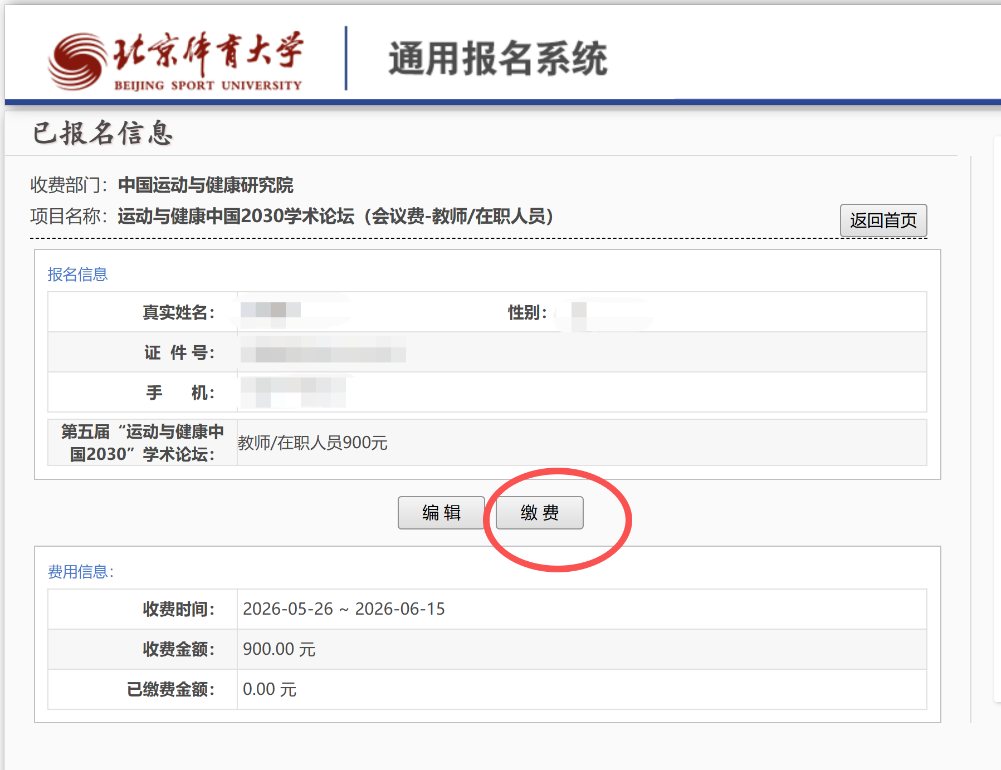Screen dimensions: 1001x770
Task: Click the 费用信息 section label
Action: (x=80, y=571)
